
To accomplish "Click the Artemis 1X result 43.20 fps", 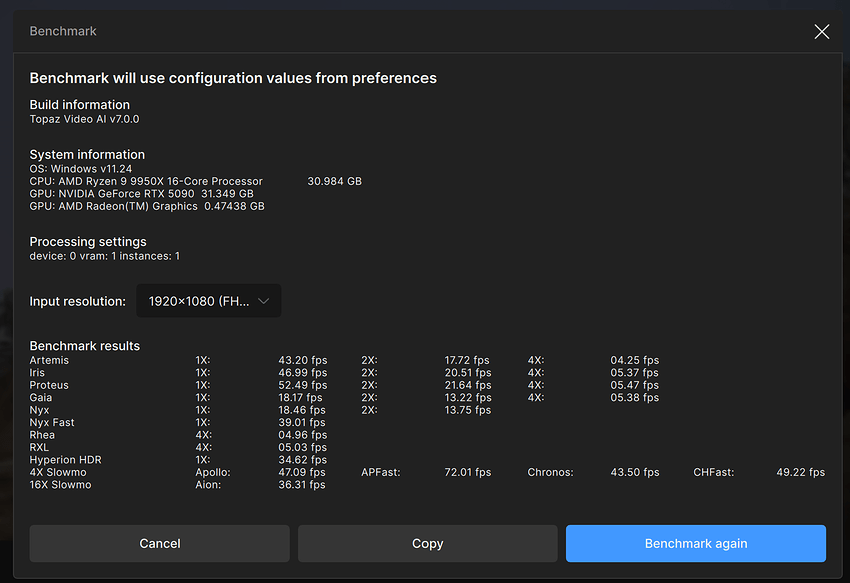I will 302,360.
